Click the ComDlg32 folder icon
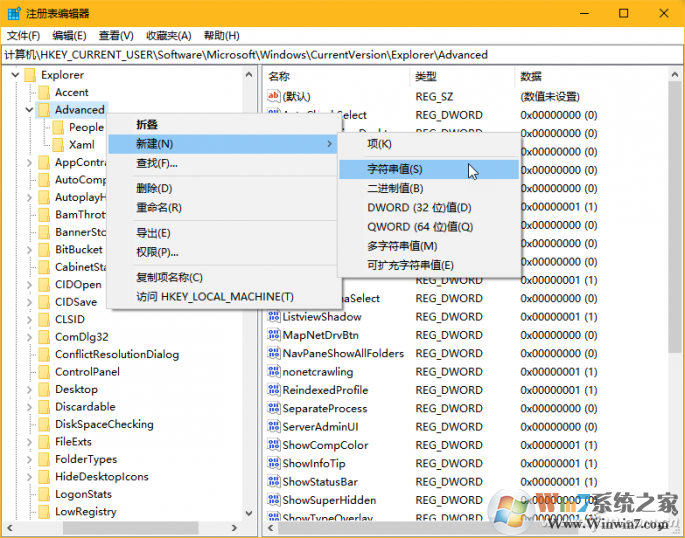 (44, 337)
